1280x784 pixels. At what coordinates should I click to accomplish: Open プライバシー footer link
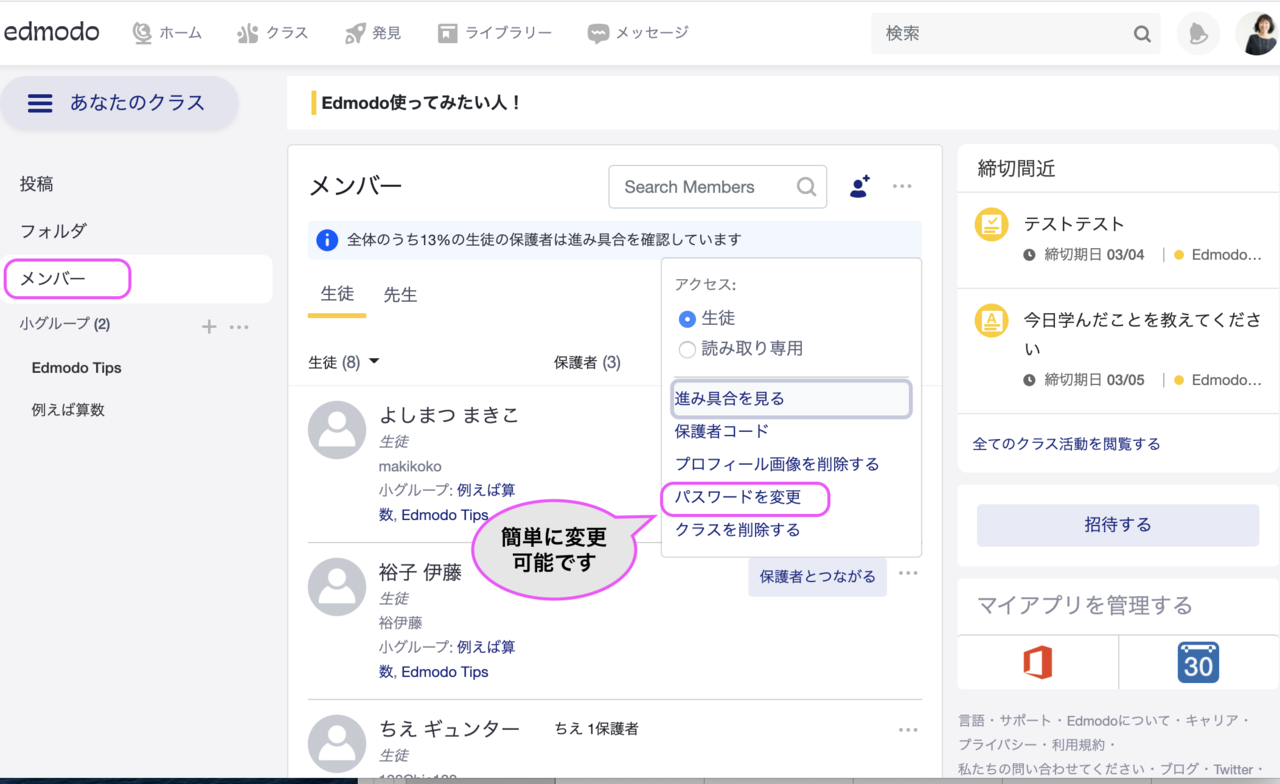pyautogui.click(x=996, y=745)
